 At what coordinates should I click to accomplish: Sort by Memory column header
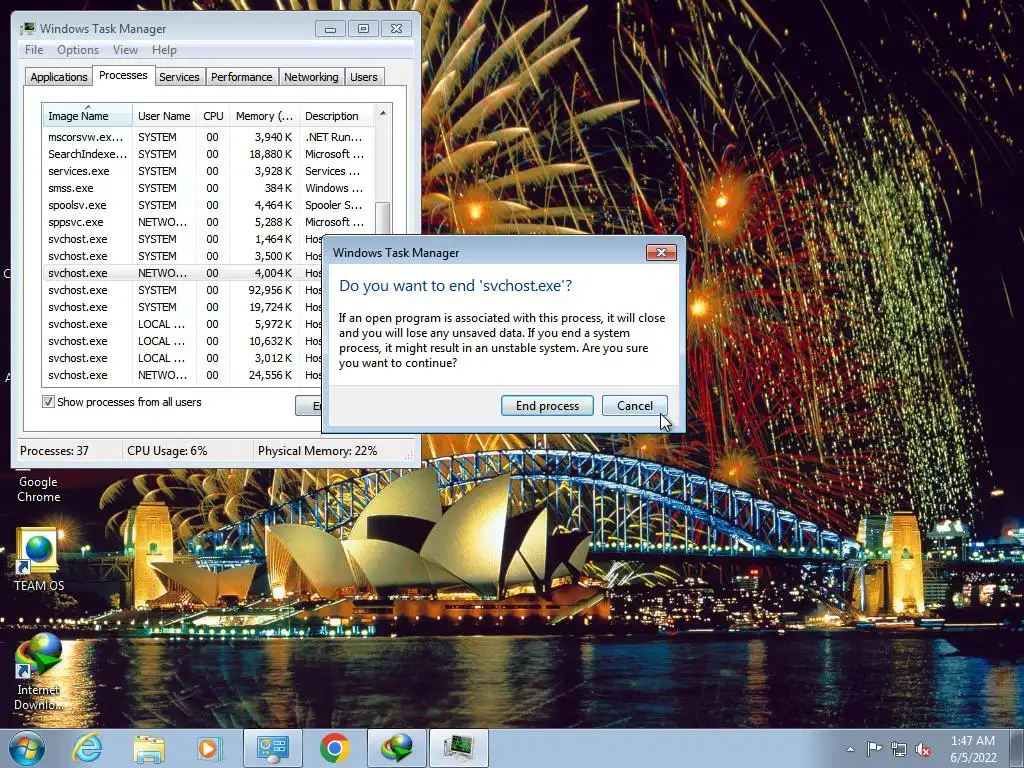point(264,116)
